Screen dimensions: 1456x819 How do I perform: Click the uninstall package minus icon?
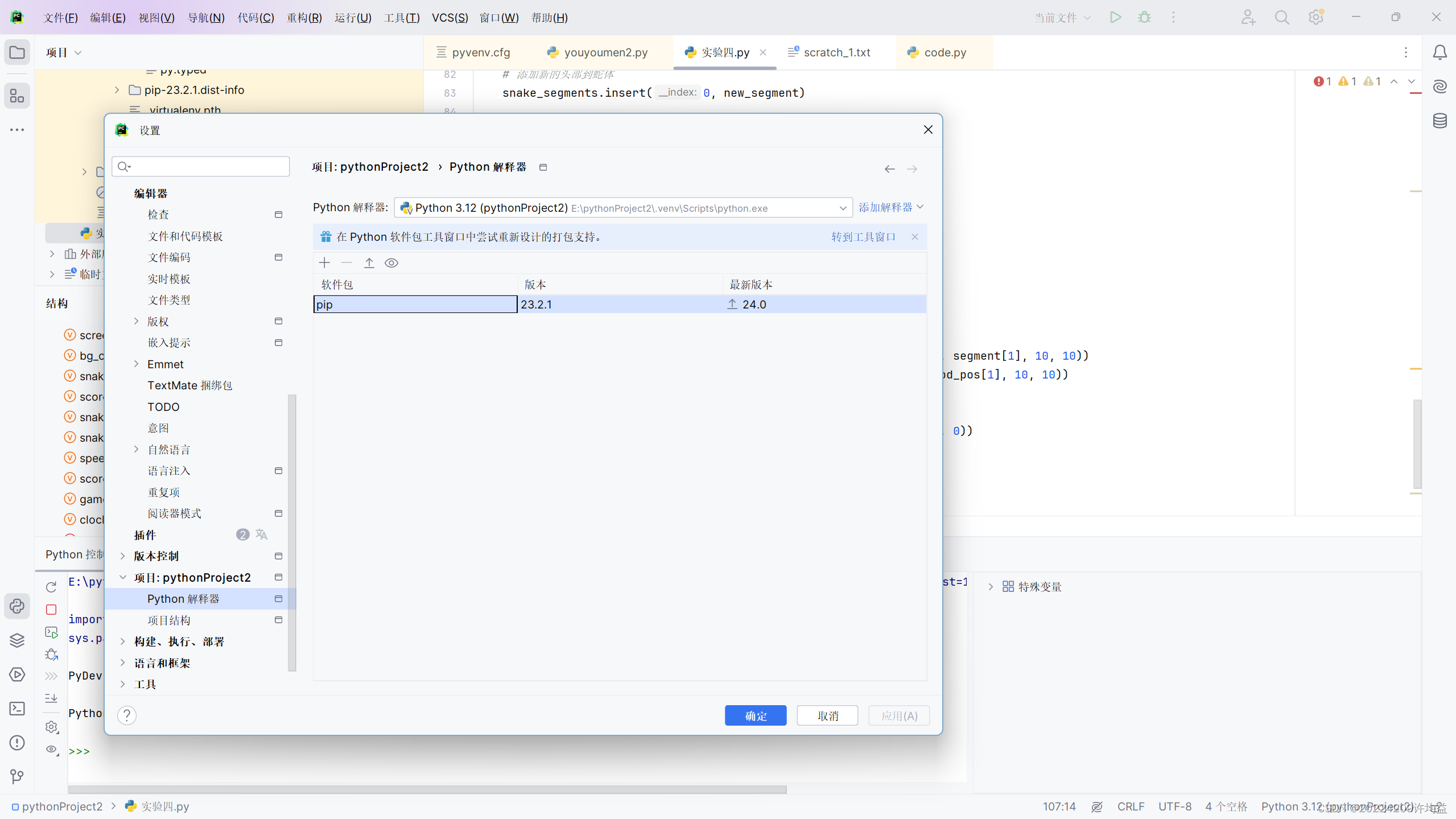347,262
